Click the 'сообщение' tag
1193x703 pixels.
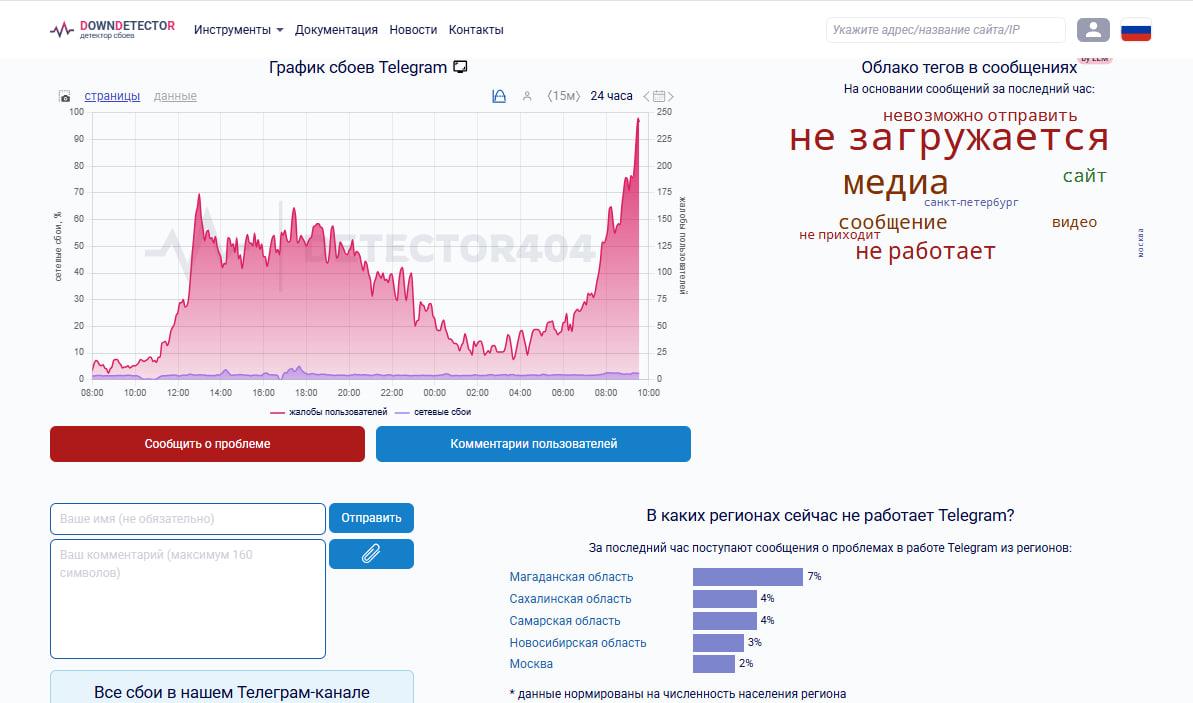[892, 222]
